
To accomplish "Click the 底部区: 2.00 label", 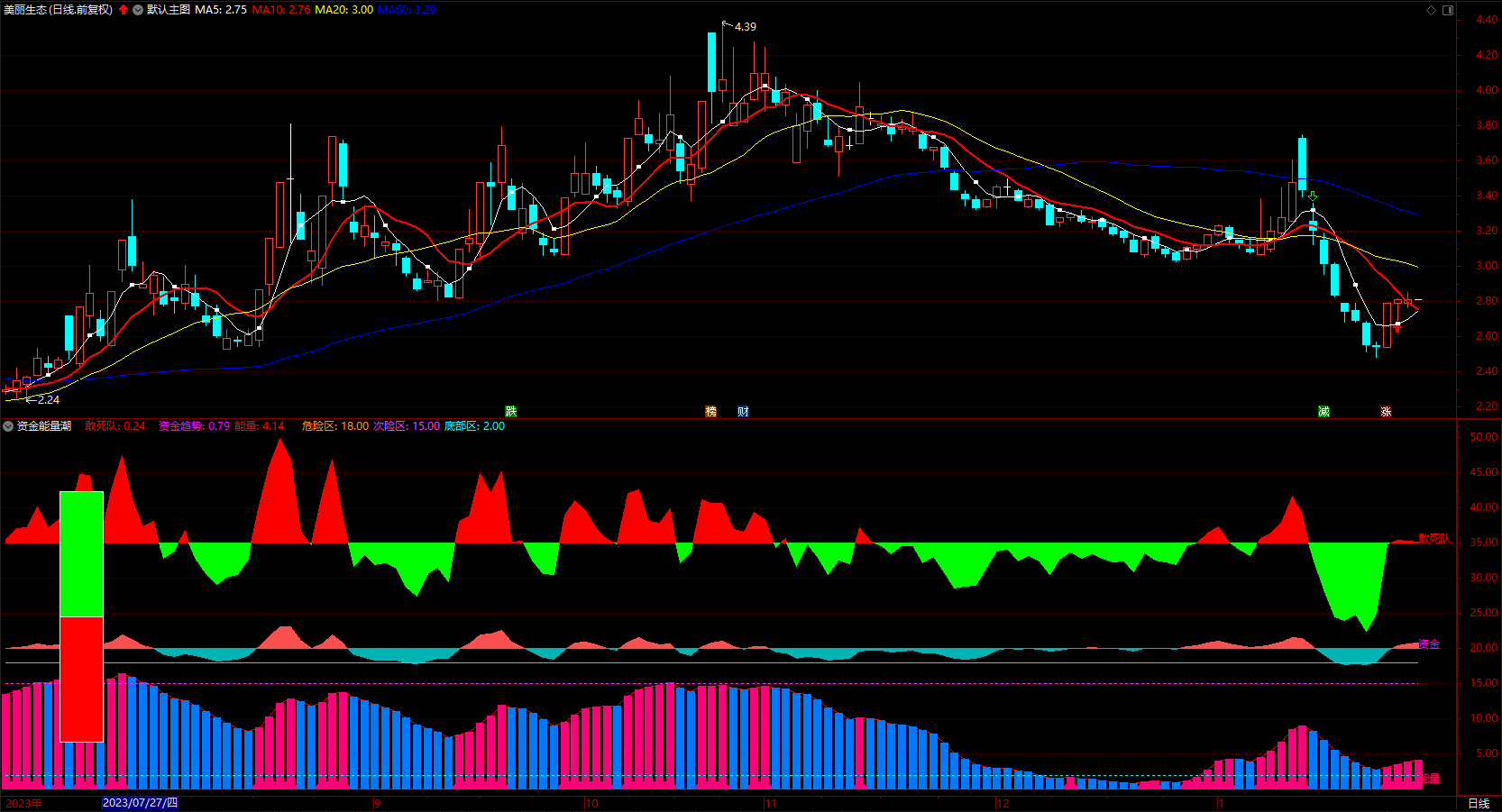I will tap(475, 426).
